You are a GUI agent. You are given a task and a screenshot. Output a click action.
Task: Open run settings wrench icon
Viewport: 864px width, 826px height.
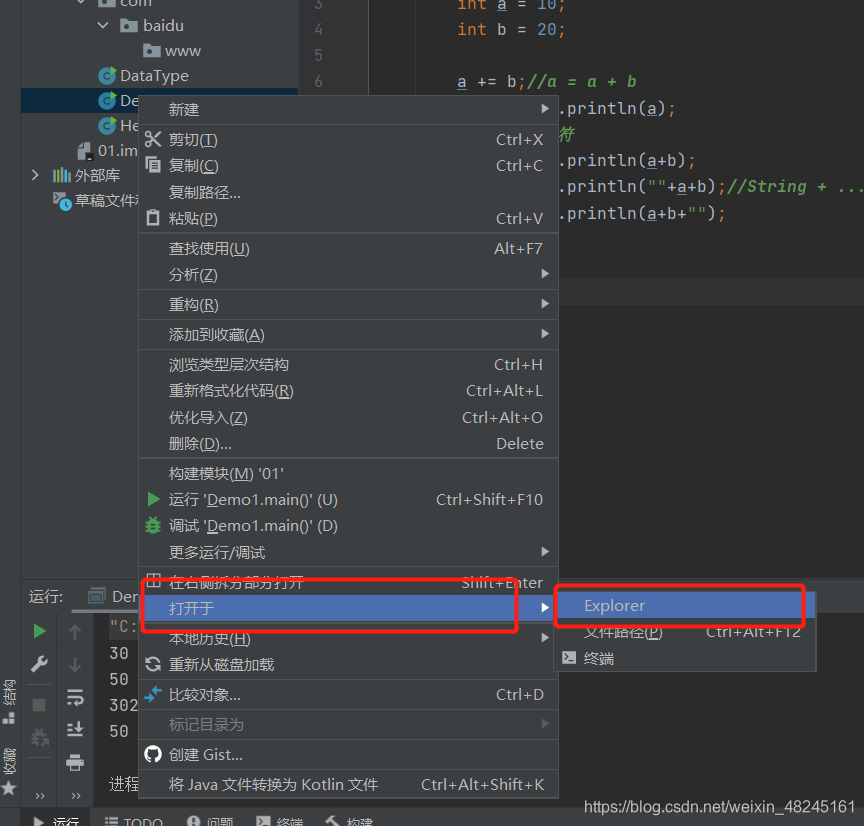39,663
